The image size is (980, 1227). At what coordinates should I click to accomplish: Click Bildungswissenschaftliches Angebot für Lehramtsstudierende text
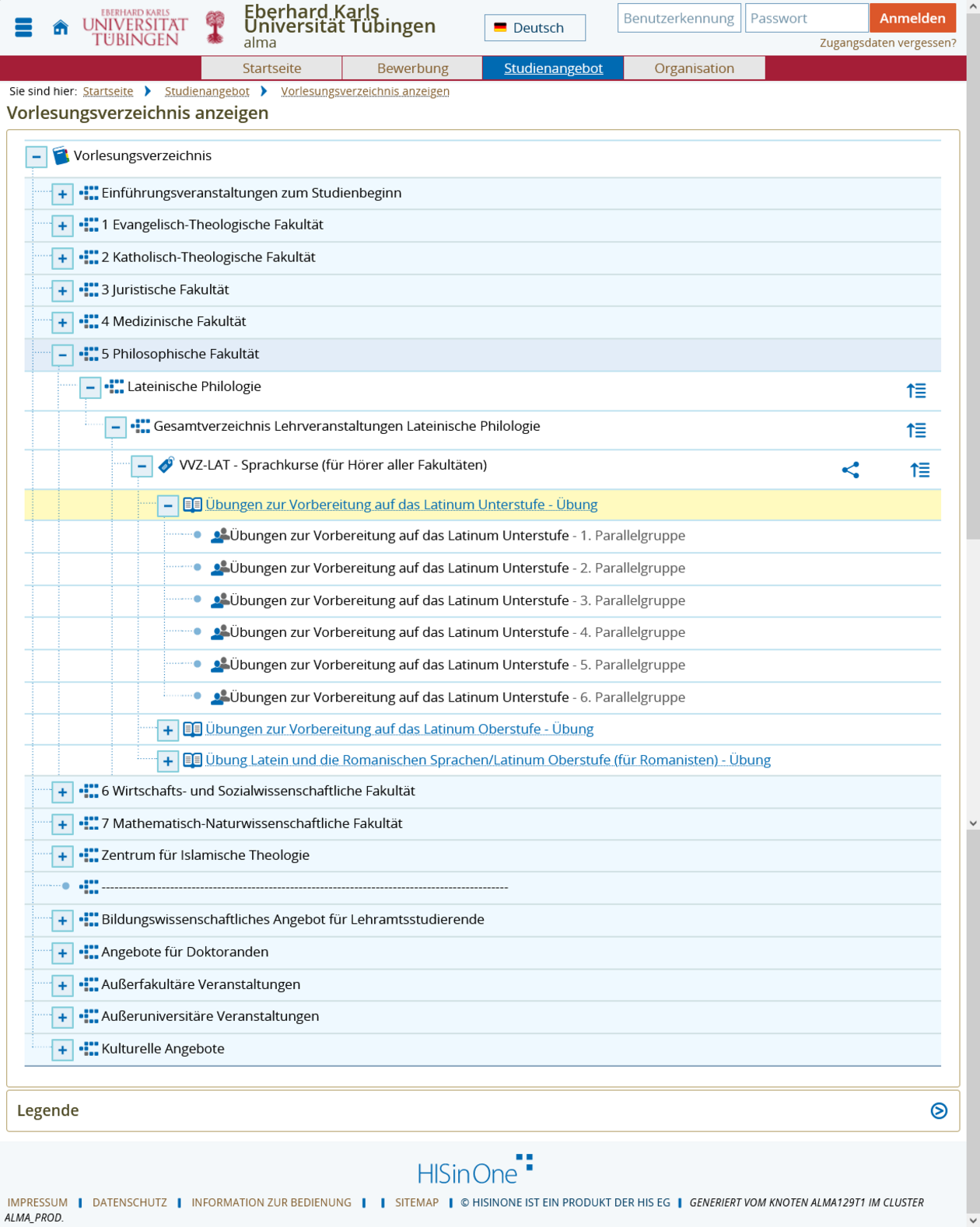[x=292, y=919]
